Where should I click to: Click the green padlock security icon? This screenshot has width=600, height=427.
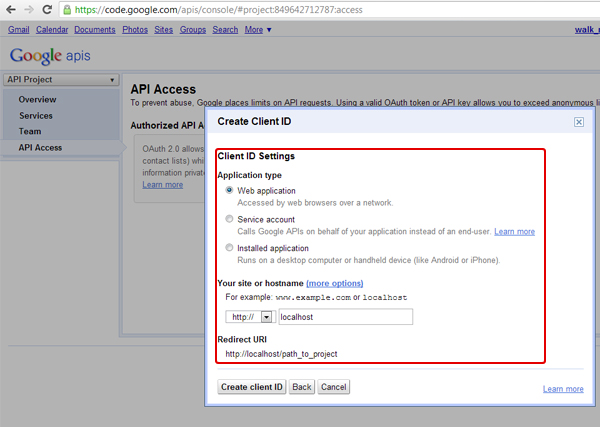tap(67, 10)
